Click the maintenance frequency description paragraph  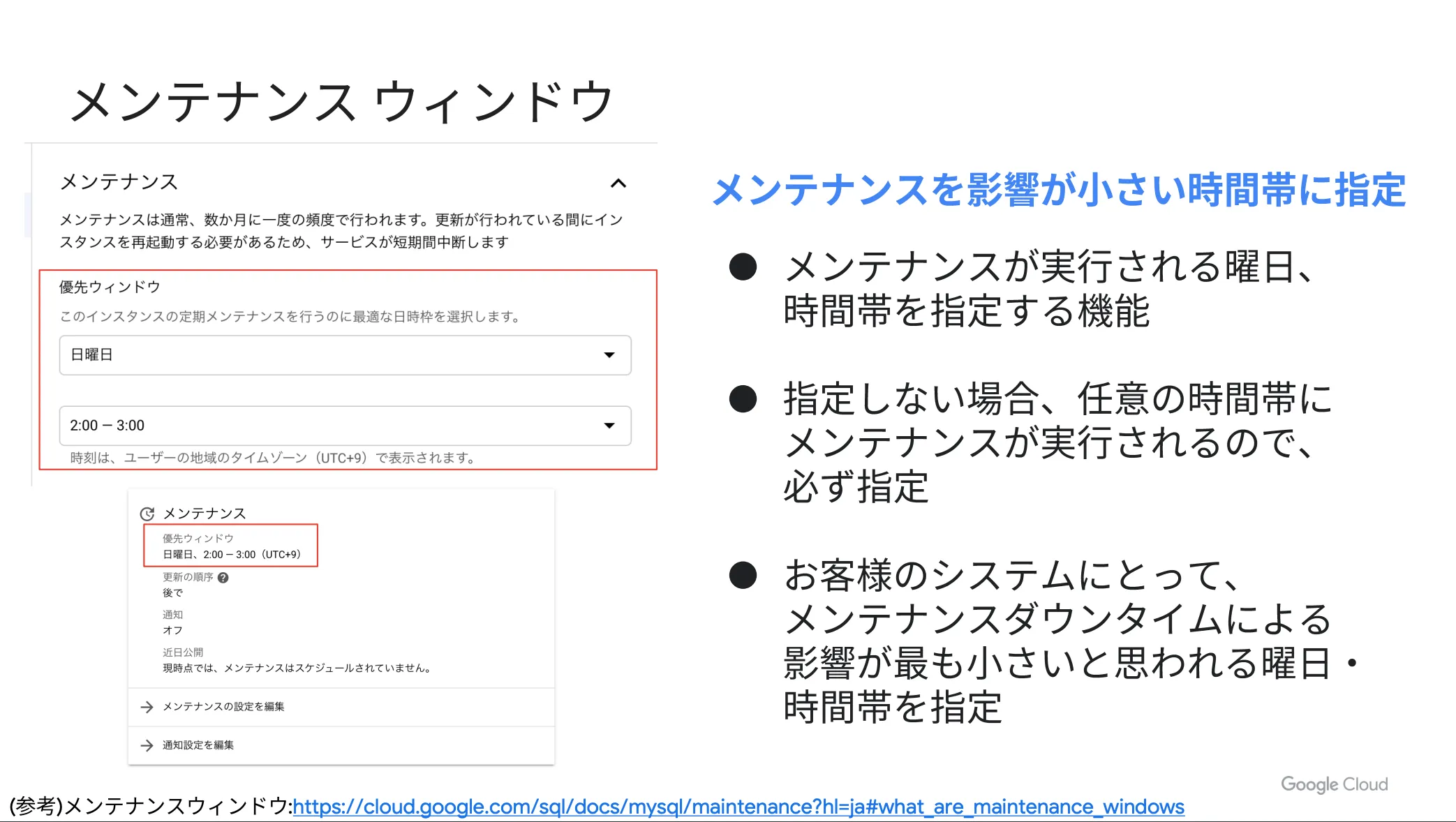(341, 231)
